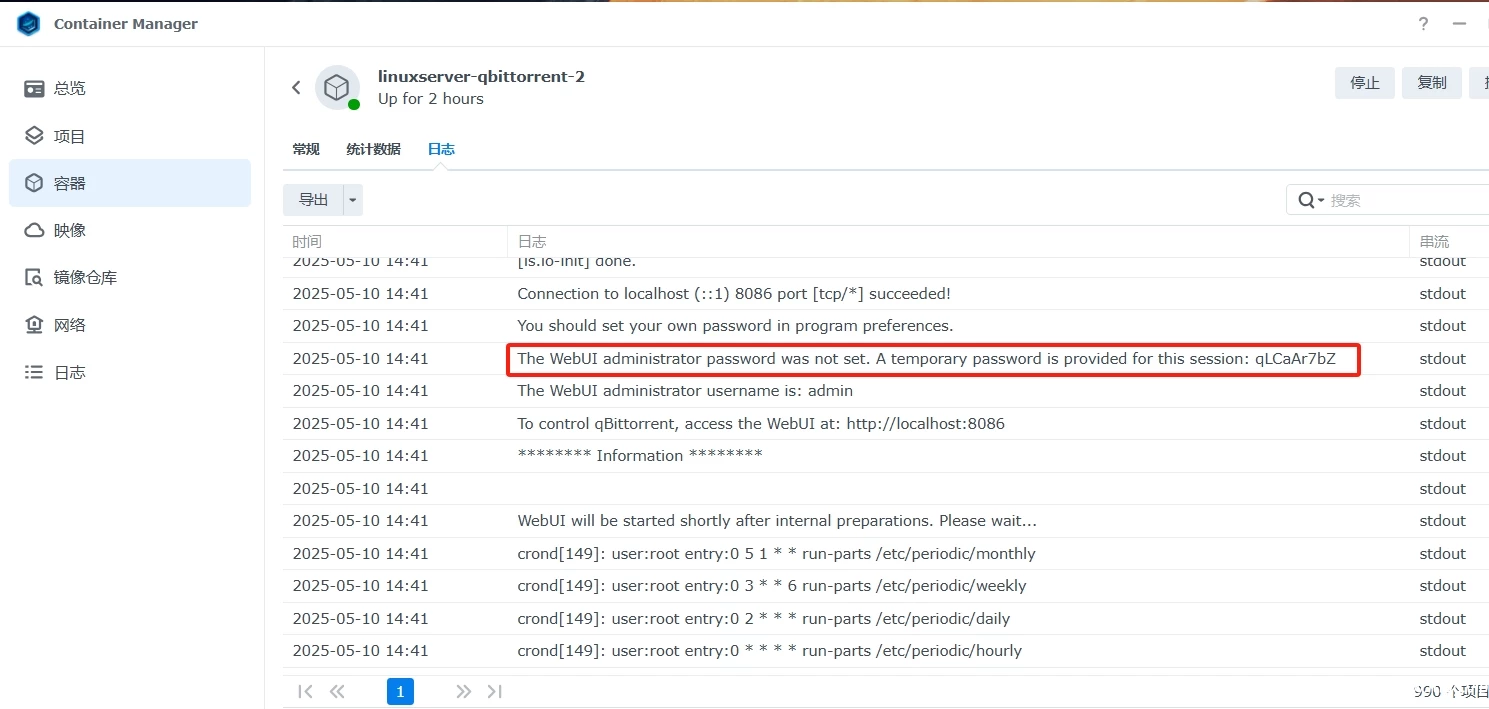Select the run-parts /etc/periodic/hourly log row
Screen dimensions: 1489x709
886,651
